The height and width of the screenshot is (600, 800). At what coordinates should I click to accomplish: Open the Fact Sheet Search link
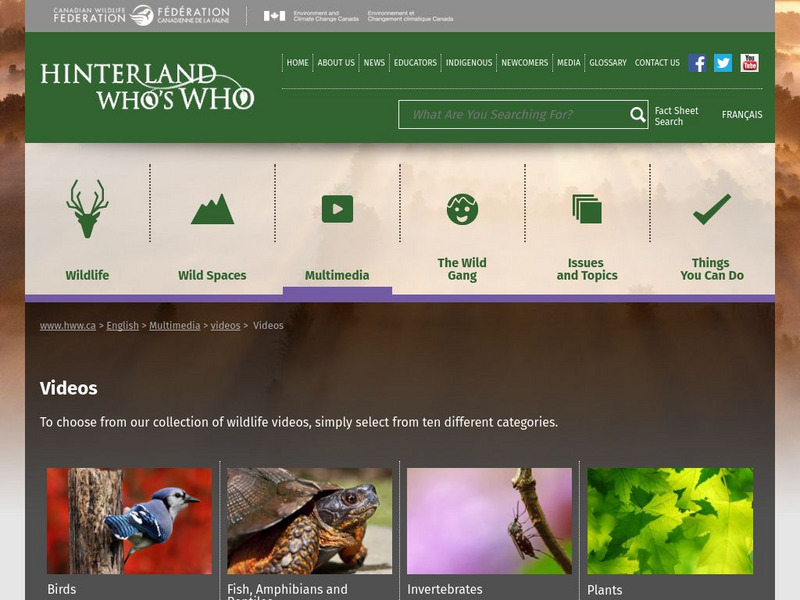click(676, 116)
